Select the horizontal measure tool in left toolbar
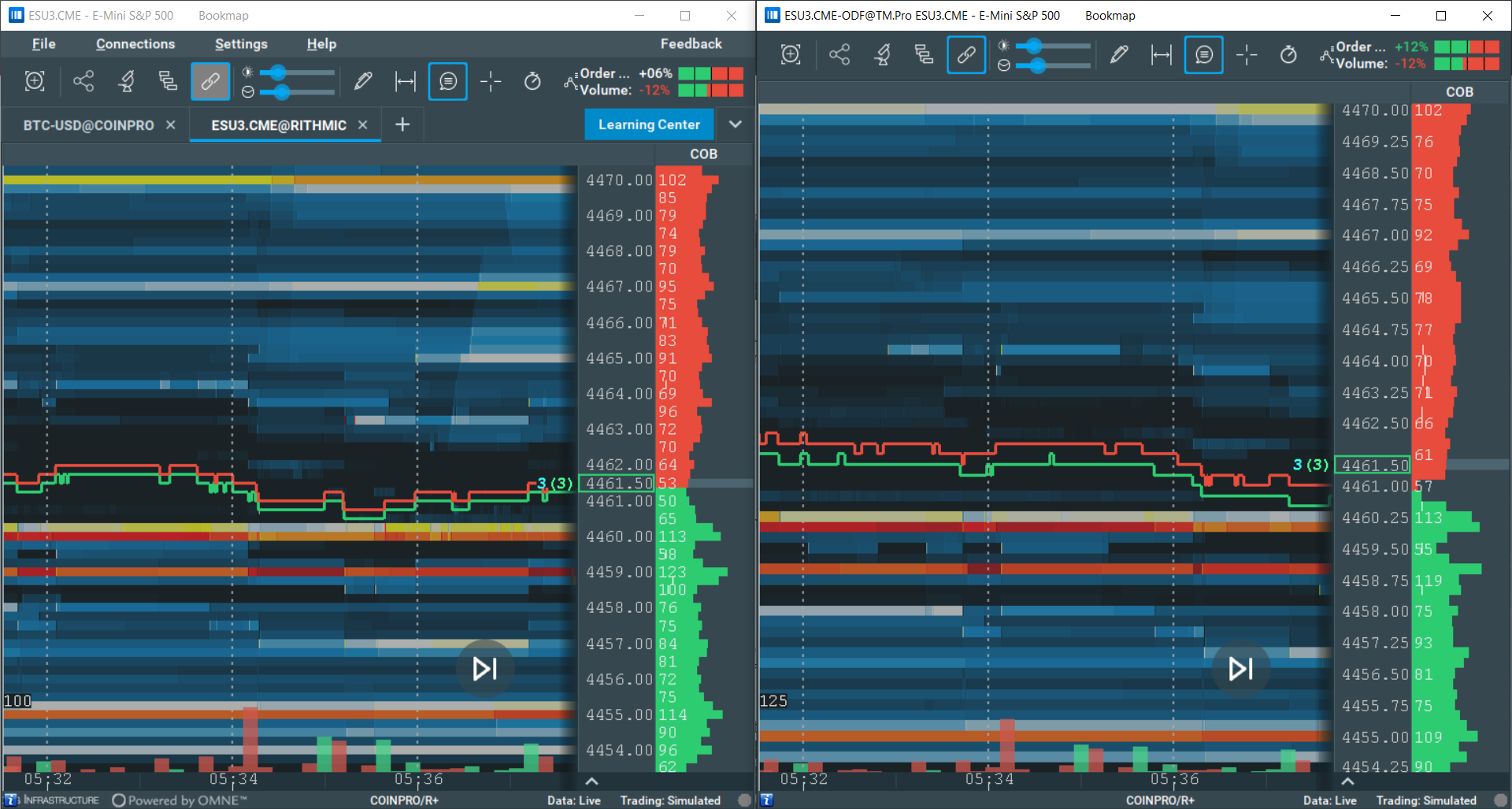The width and height of the screenshot is (1512, 809). 406,81
